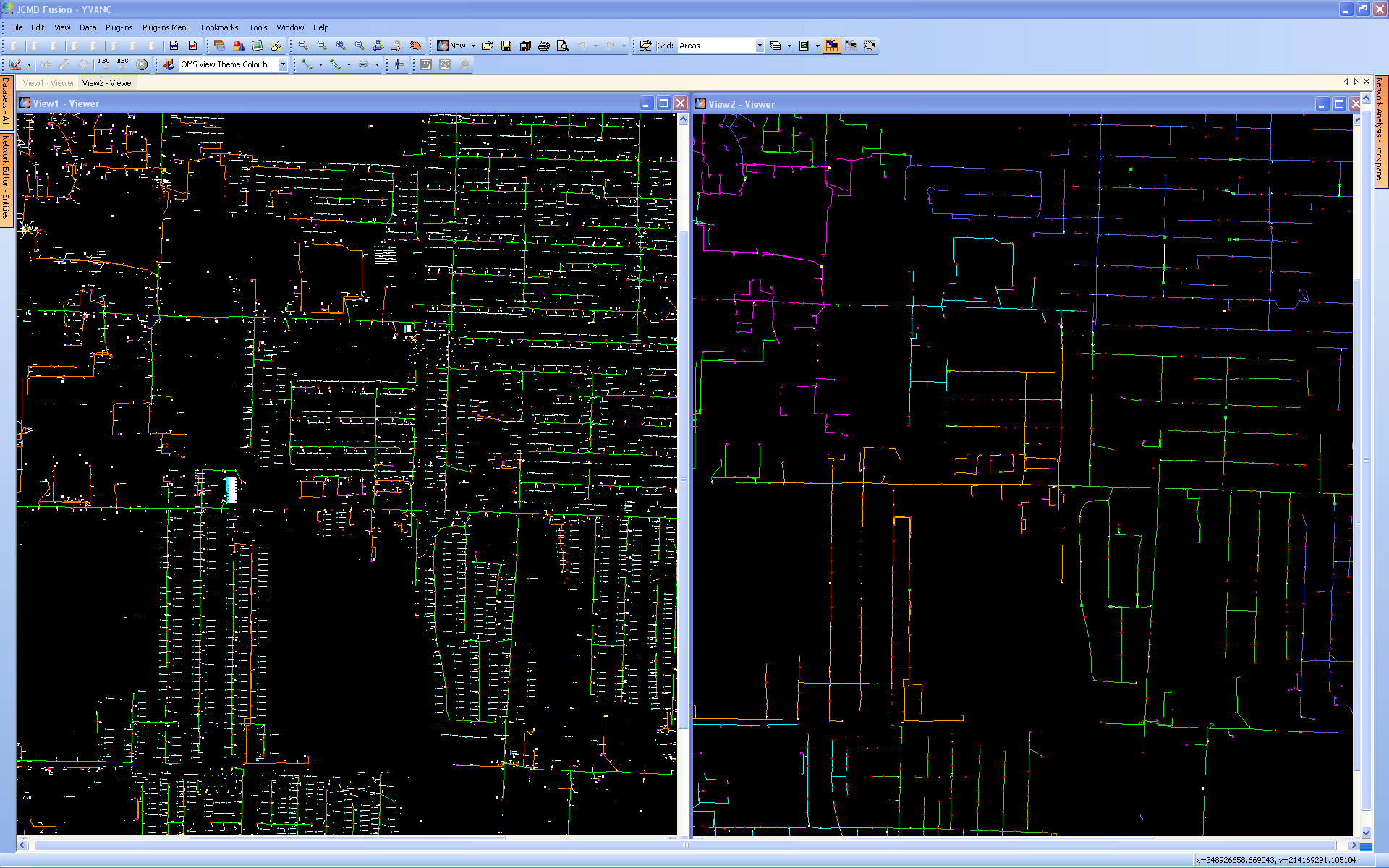The height and width of the screenshot is (868, 1389).
Task: Click the open folder icon
Action: (x=488, y=46)
